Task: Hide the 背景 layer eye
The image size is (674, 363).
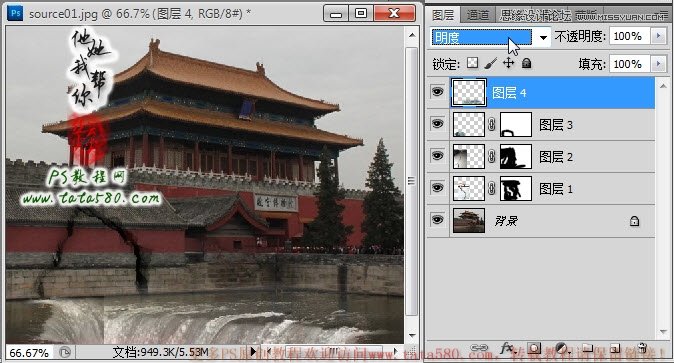Action: pos(438,220)
